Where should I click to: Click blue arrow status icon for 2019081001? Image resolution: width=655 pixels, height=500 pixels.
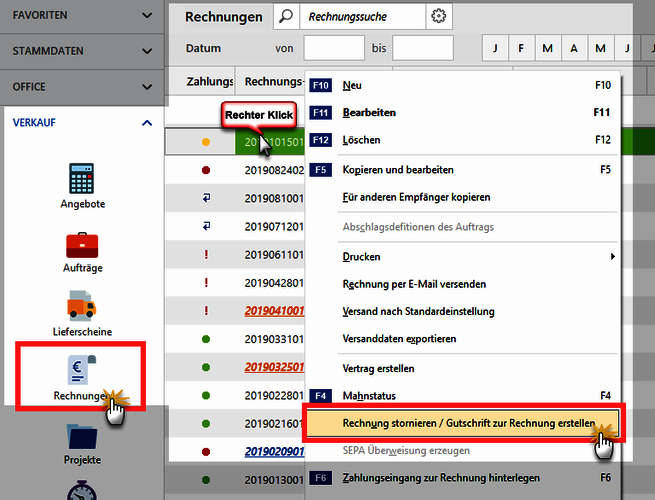(x=206, y=198)
